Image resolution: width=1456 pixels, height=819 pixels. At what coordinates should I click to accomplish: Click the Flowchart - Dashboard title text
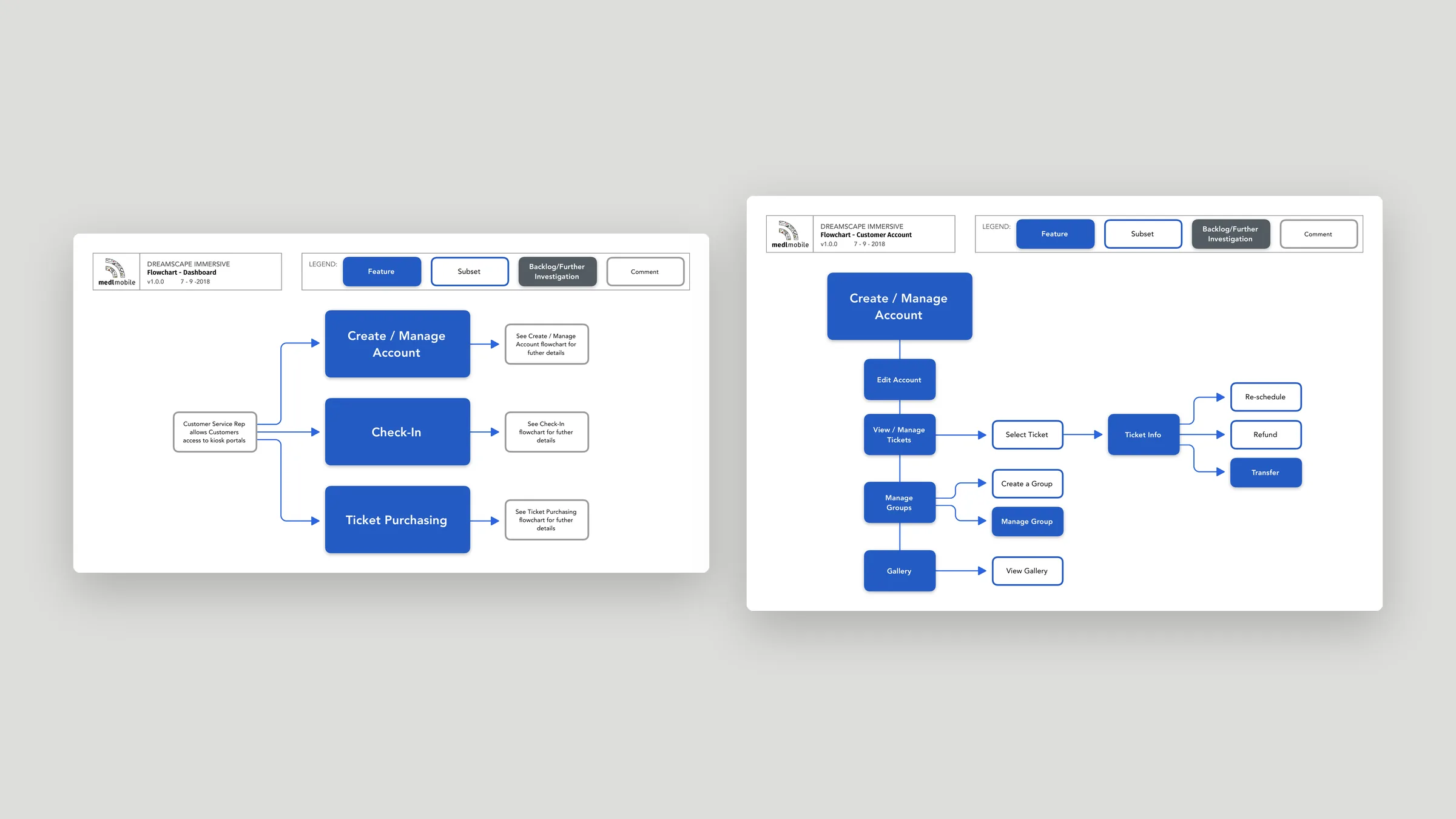(181, 272)
